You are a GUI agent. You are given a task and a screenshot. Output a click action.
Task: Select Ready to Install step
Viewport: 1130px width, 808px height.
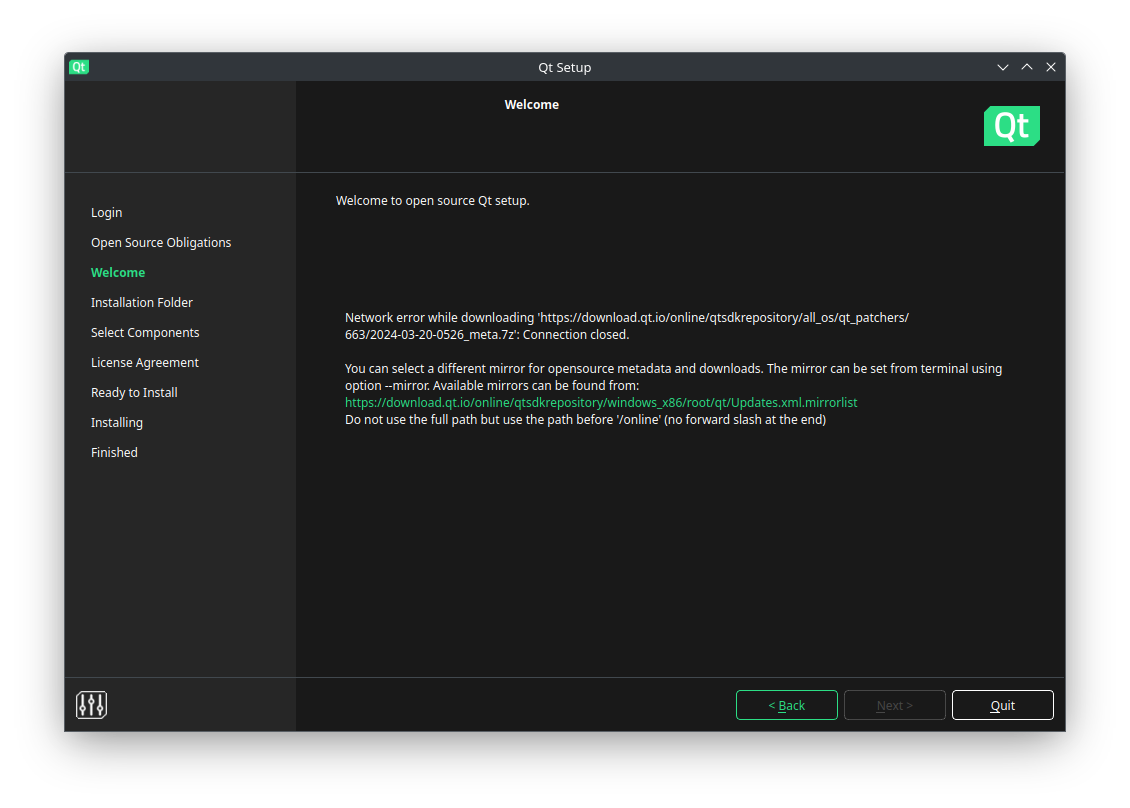[134, 393]
